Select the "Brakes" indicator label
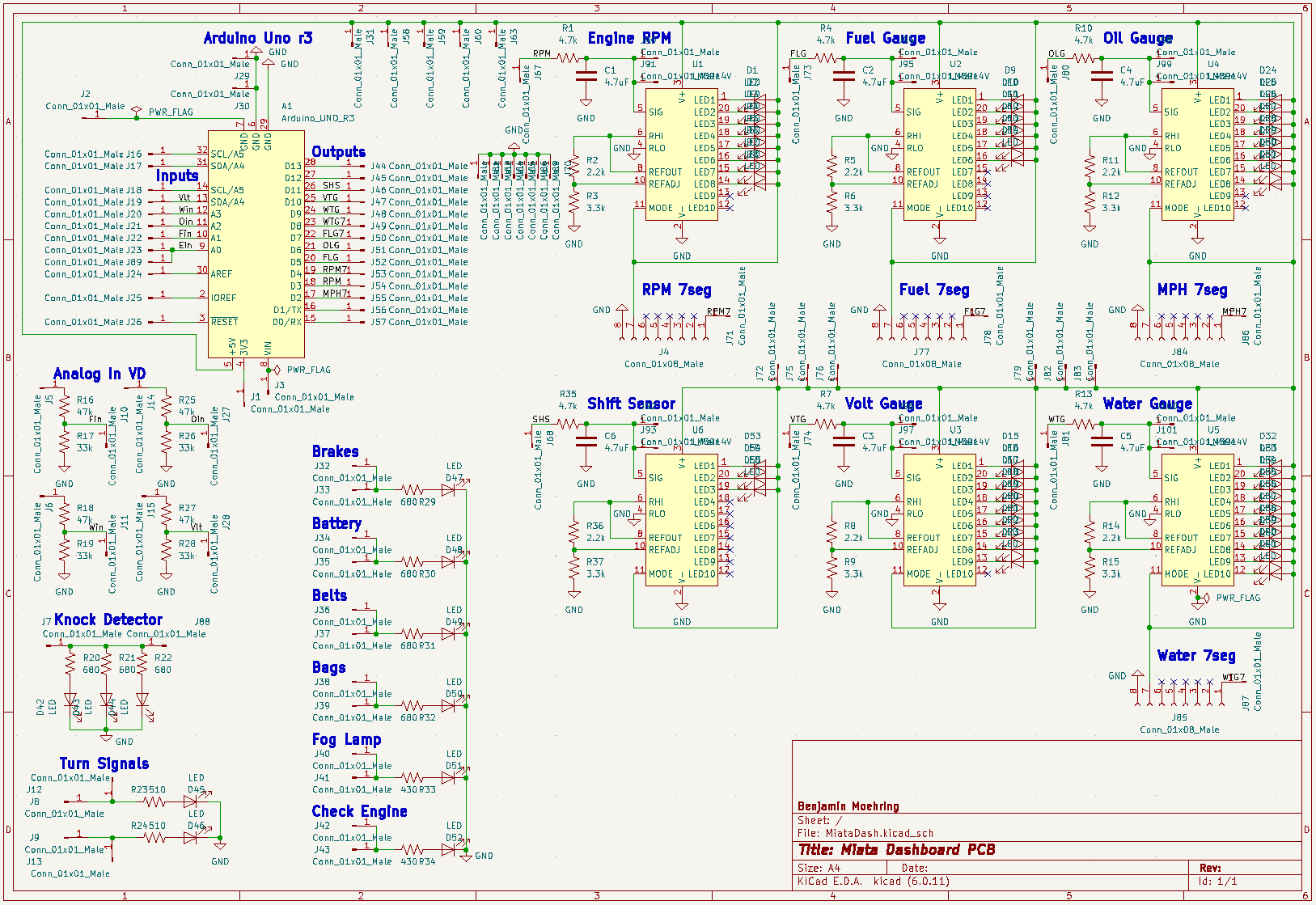The image size is (1316, 905). click(336, 451)
